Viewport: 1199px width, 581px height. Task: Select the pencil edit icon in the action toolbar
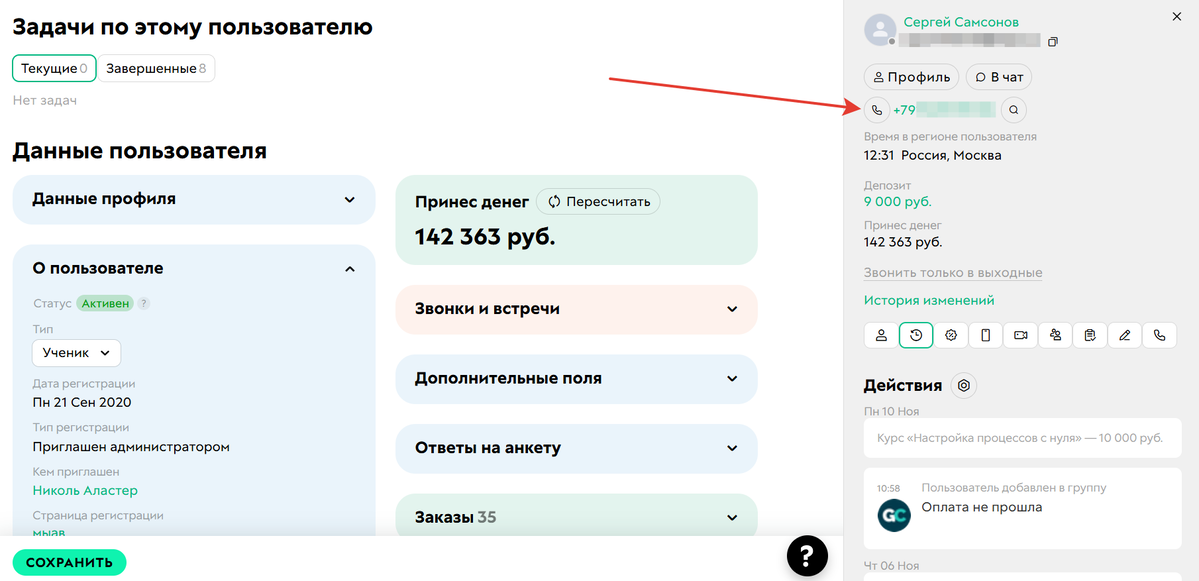click(x=1125, y=335)
